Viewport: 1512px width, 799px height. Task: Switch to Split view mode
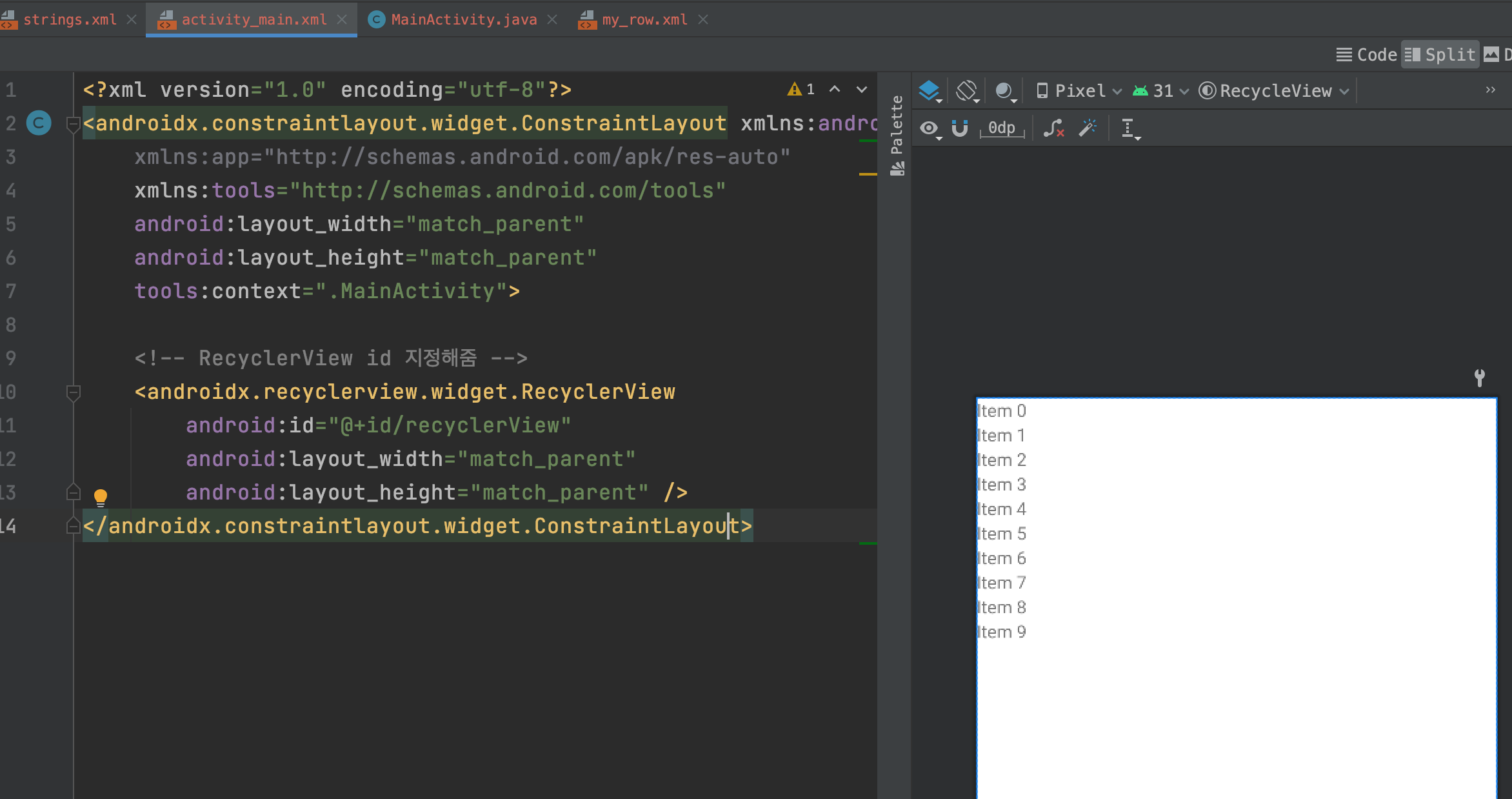(x=1440, y=55)
